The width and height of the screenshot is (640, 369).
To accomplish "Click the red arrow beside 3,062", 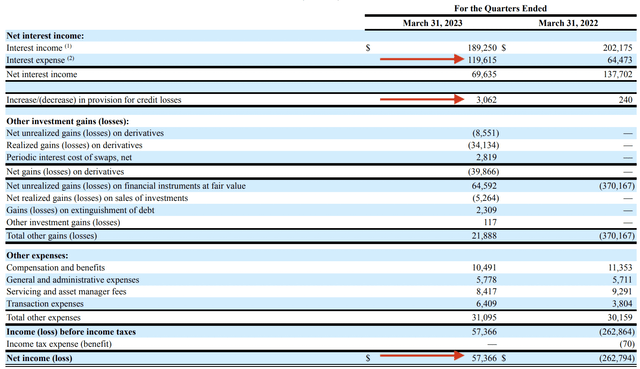I will pos(422,99).
